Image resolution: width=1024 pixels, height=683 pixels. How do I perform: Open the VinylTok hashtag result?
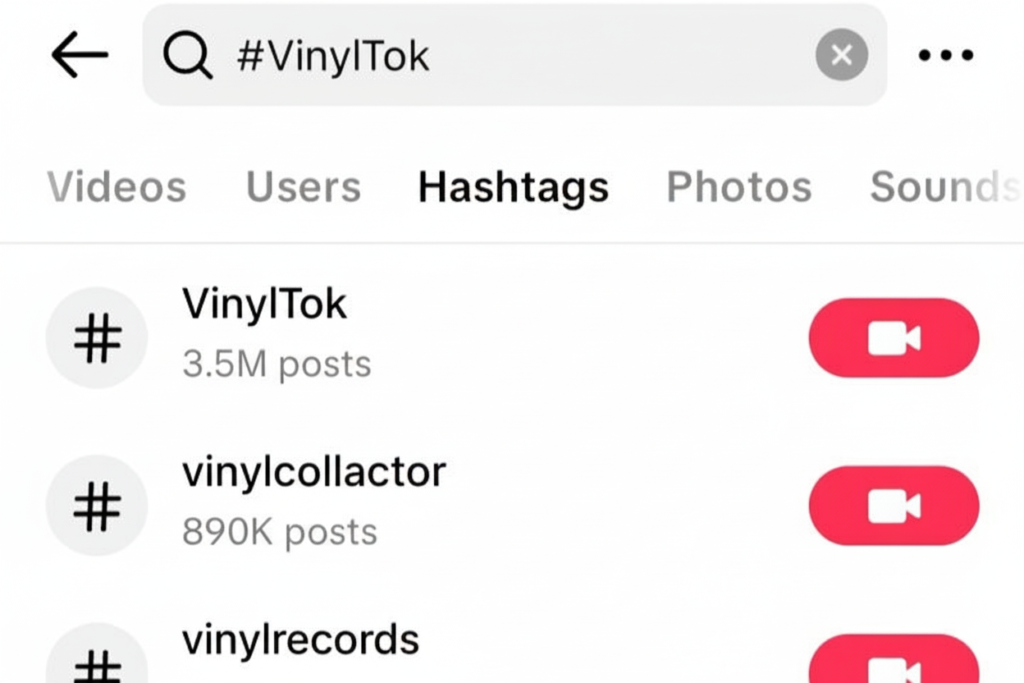pyautogui.click(x=264, y=305)
